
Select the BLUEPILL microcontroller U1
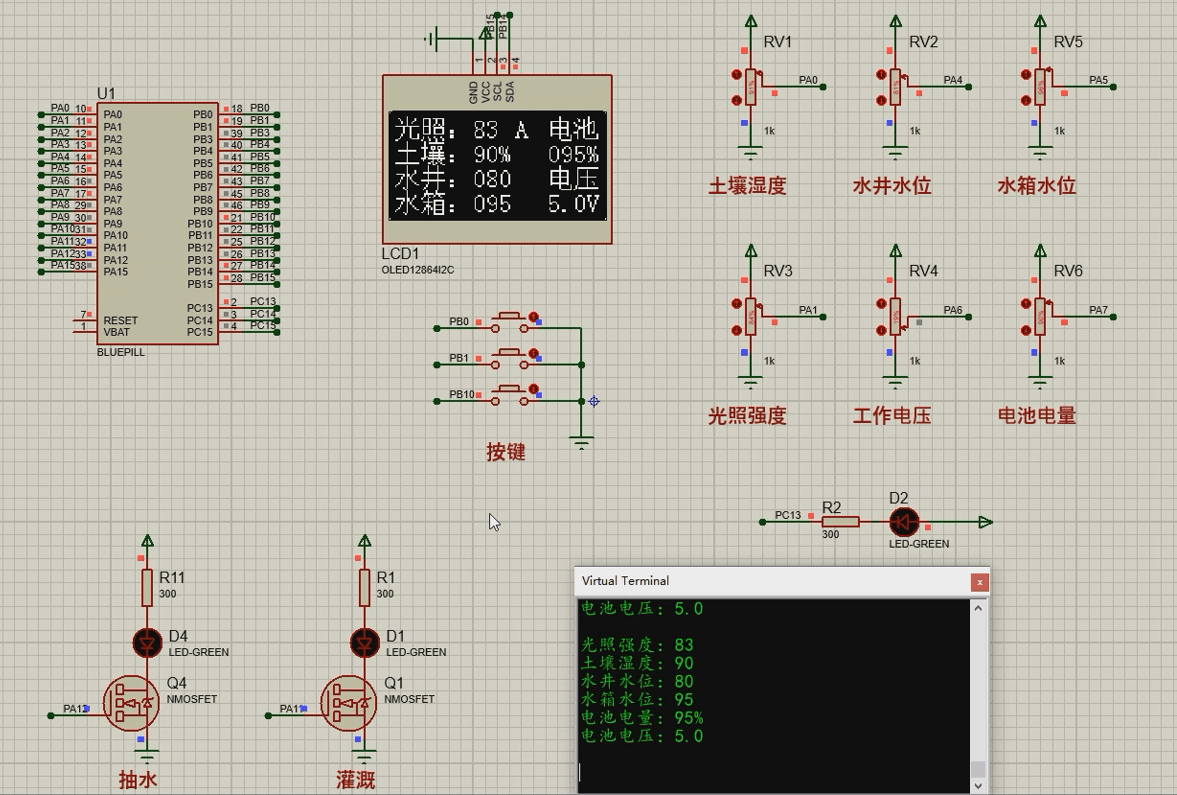coord(157,222)
